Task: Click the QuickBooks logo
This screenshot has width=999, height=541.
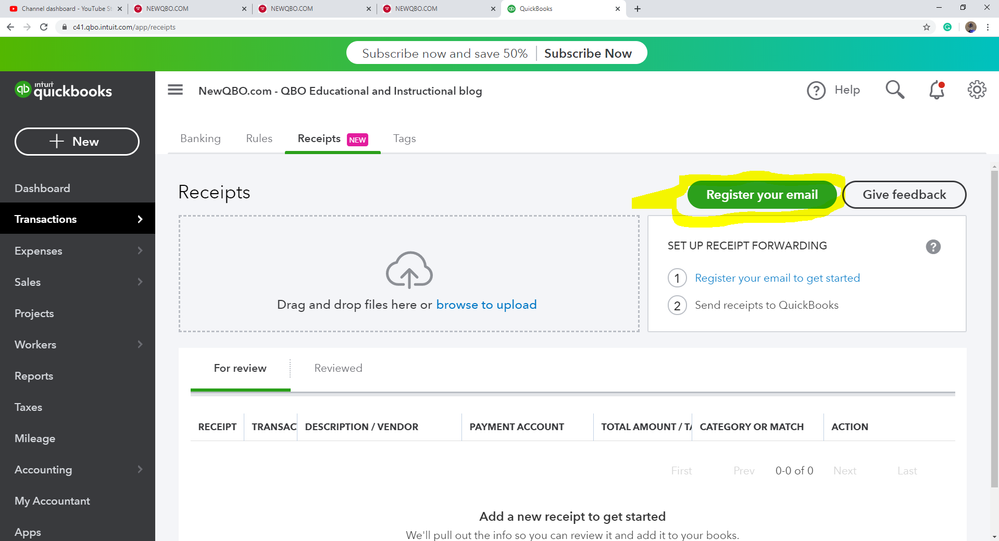Action: coord(63,90)
